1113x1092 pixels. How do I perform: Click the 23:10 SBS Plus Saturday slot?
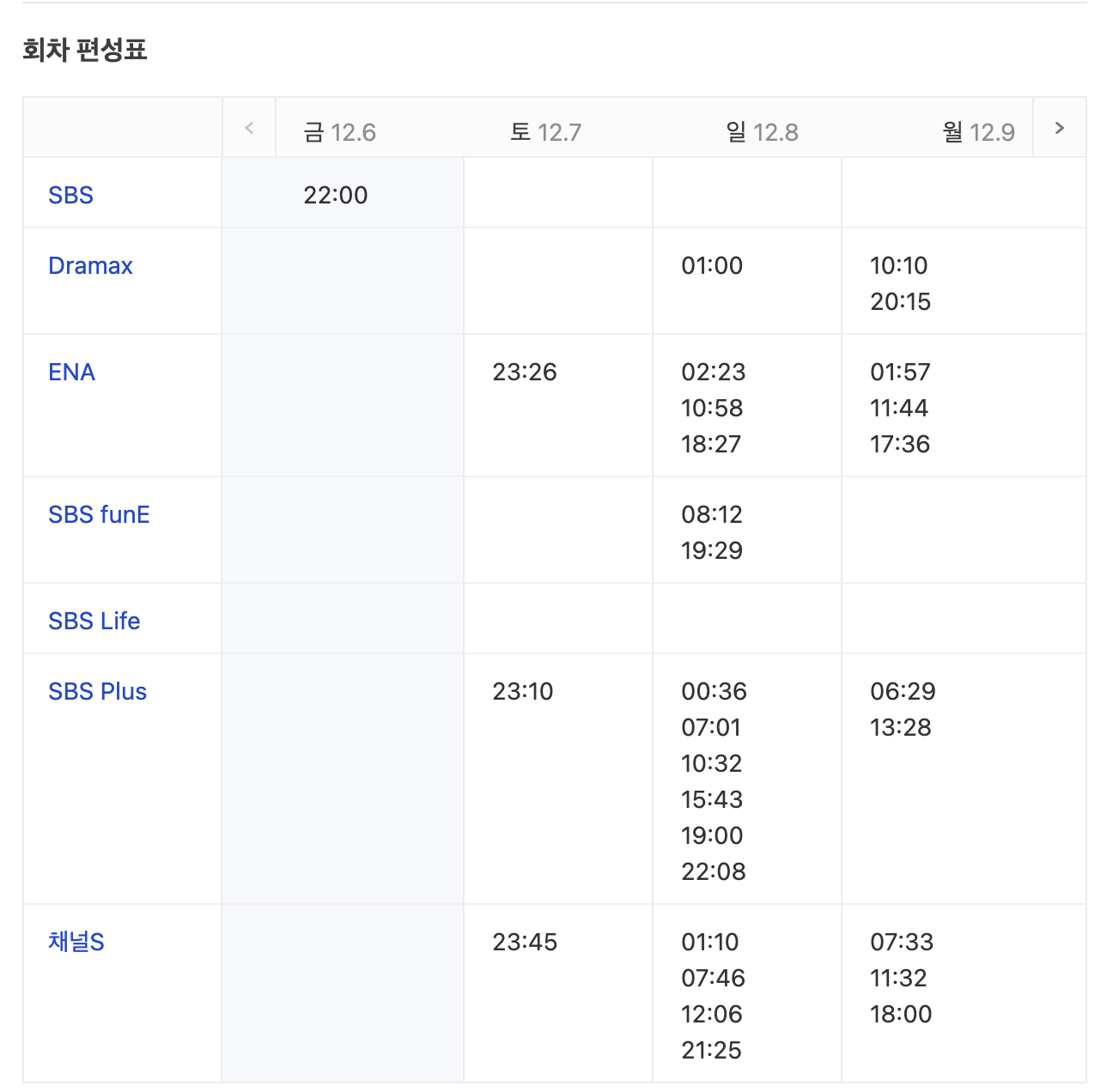pos(523,691)
